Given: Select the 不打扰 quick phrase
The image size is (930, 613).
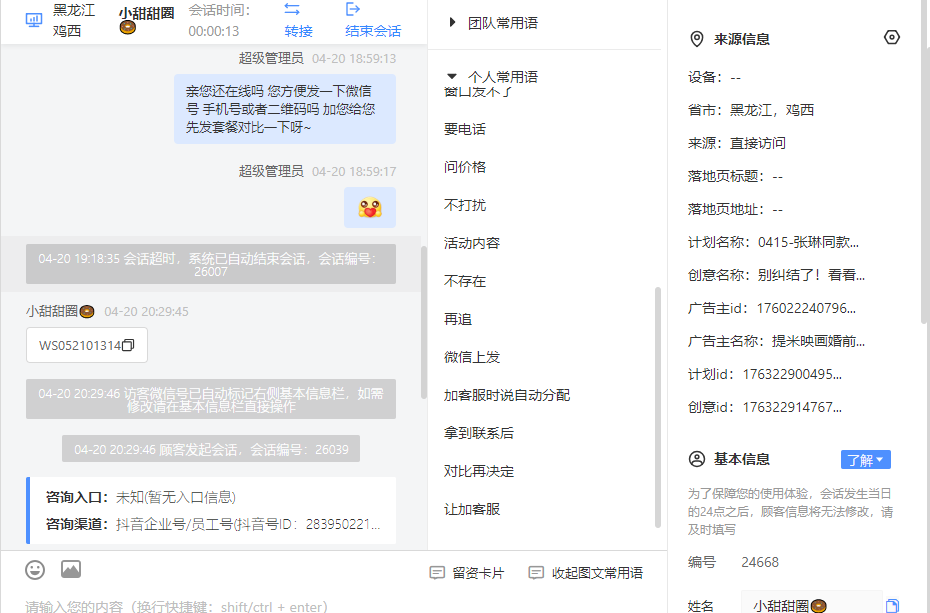Looking at the screenshot, I should (x=465, y=205).
